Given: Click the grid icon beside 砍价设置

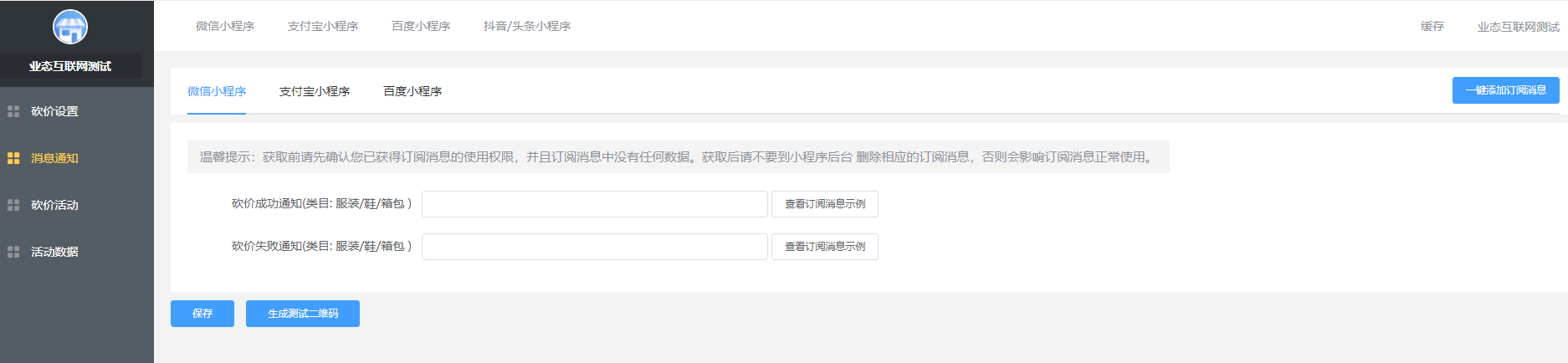Looking at the screenshot, I should click(x=13, y=111).
